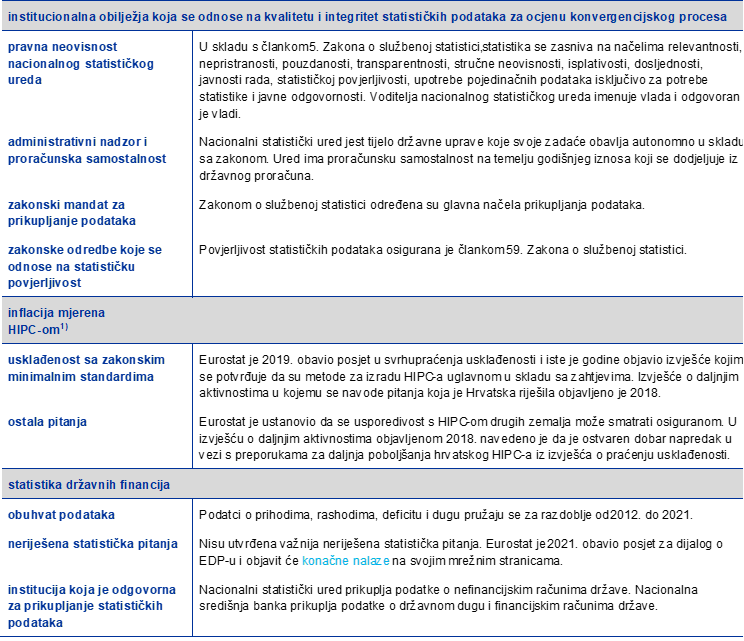Click 'neriješena statistička pitanja' row label
The image size is (744, 641).
[x=92, y=544]
